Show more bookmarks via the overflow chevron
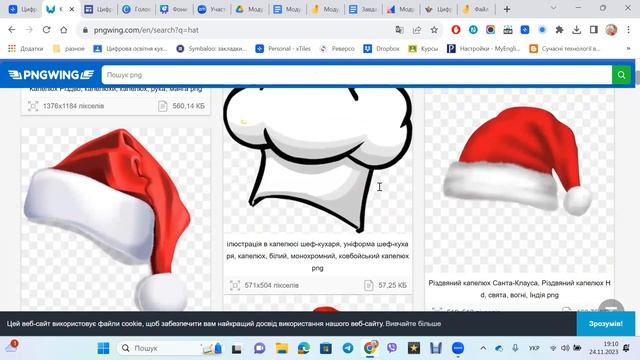The height and width of the screenshot is (360, 640). pyautogui.click(x=628, y=49)
